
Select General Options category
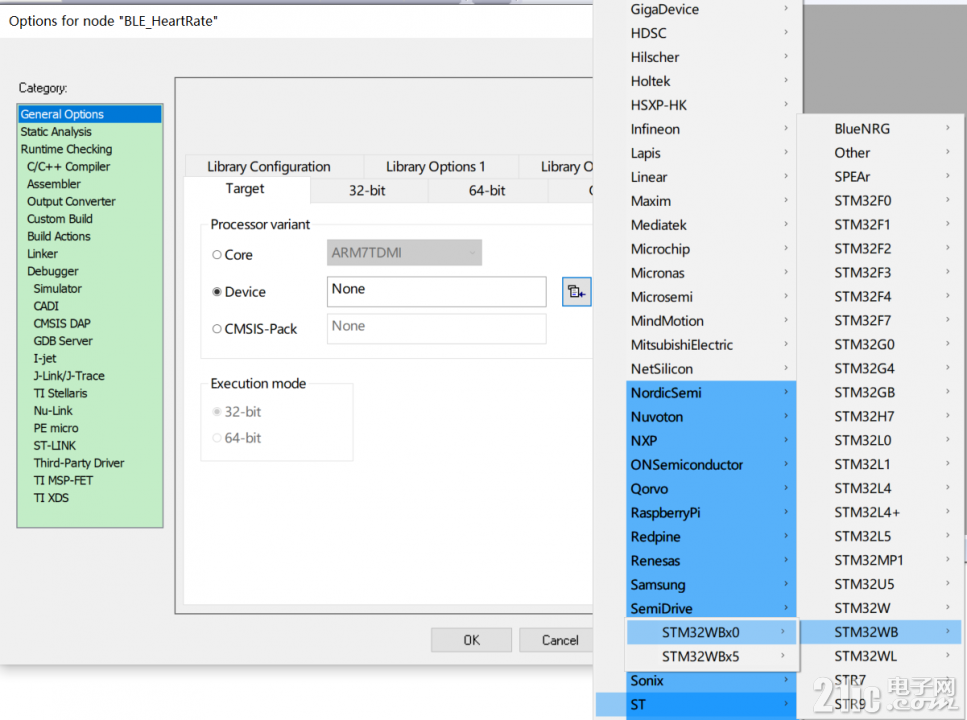pyautogui.click(x=90, y=114)
